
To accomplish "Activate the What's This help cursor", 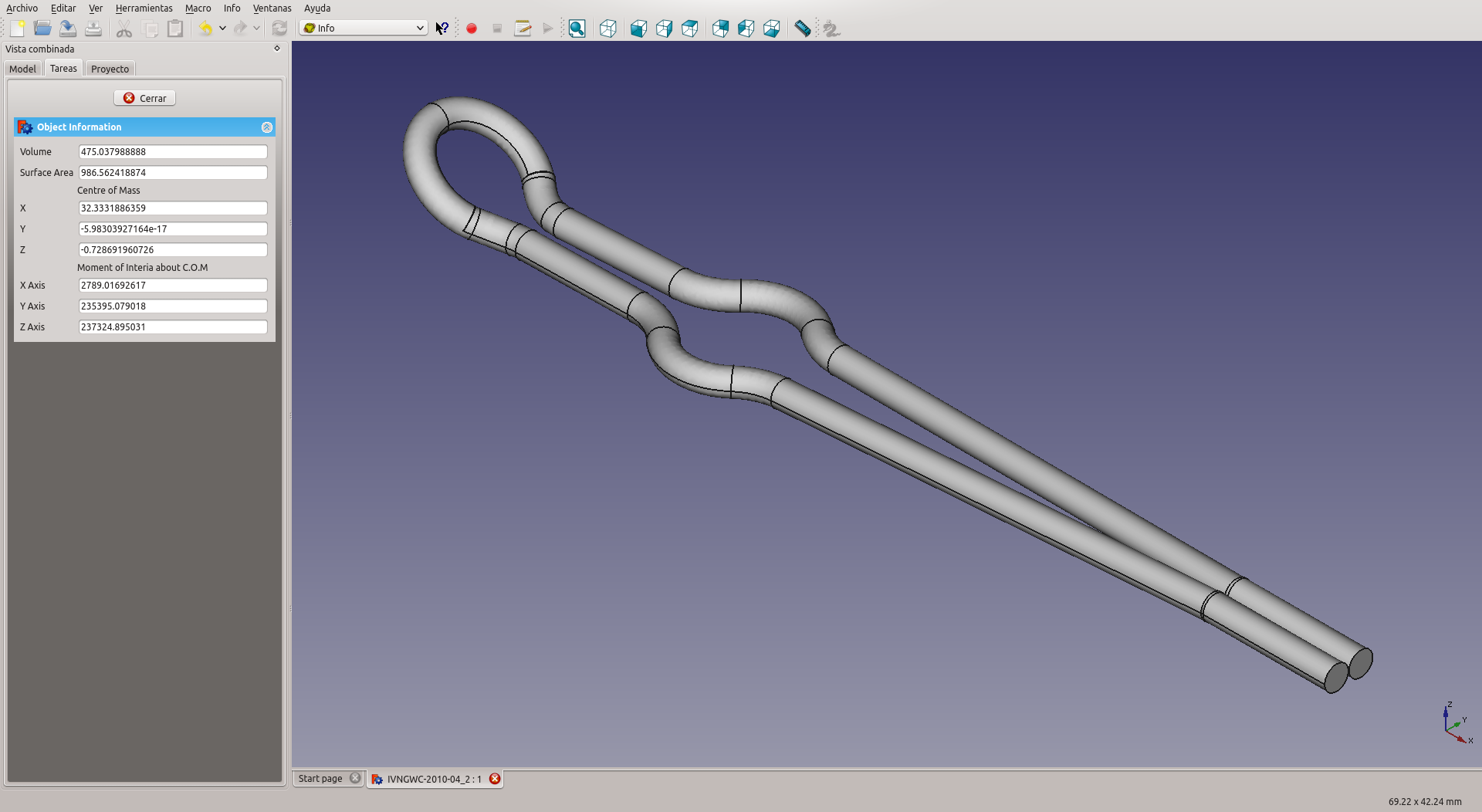I will pyautogui.click(x=442, y=29).
